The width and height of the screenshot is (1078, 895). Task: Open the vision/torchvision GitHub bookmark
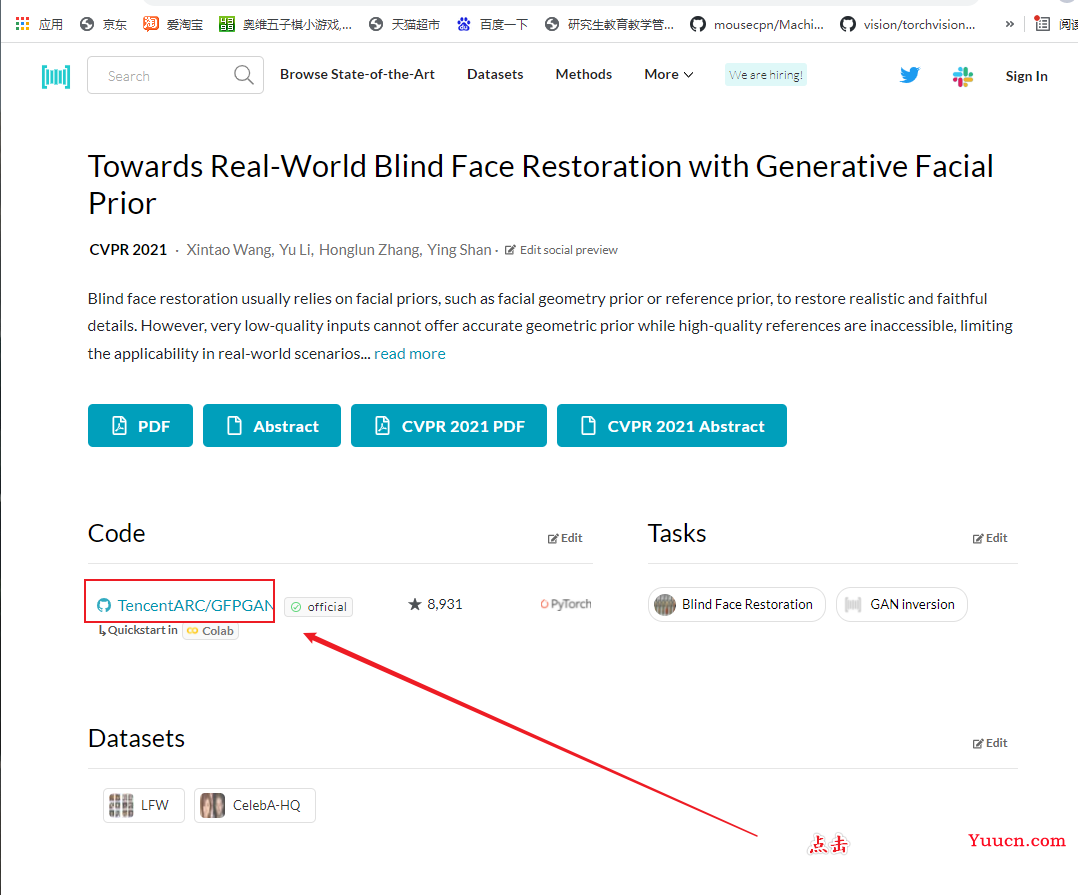(908, 25)
